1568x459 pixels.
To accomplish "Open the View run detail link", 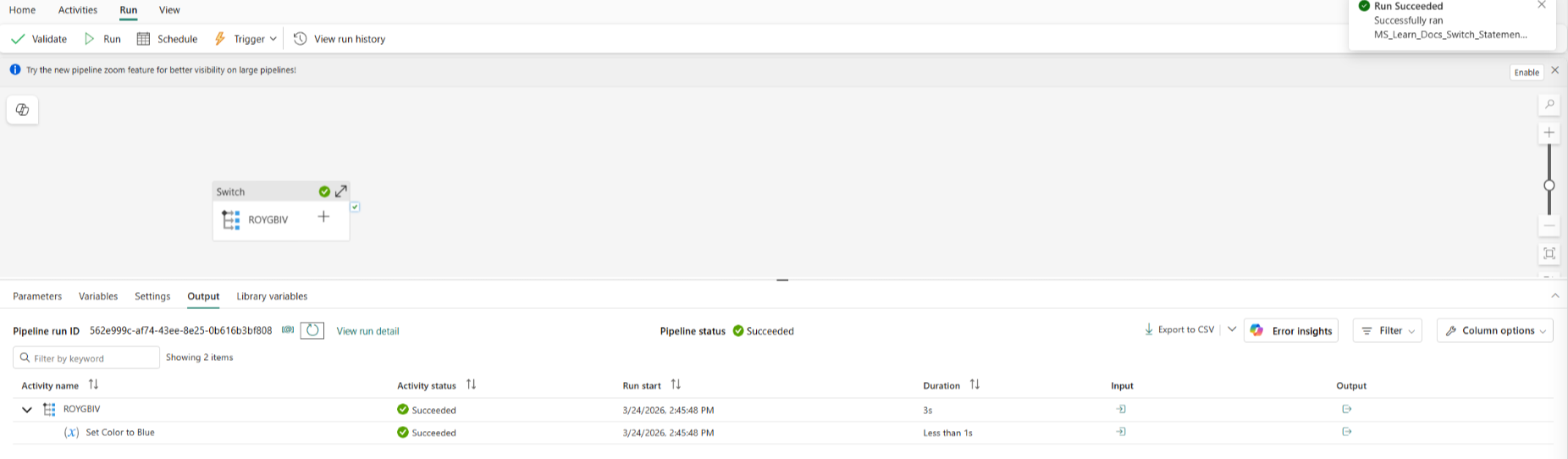I will (x=367, y=331).
